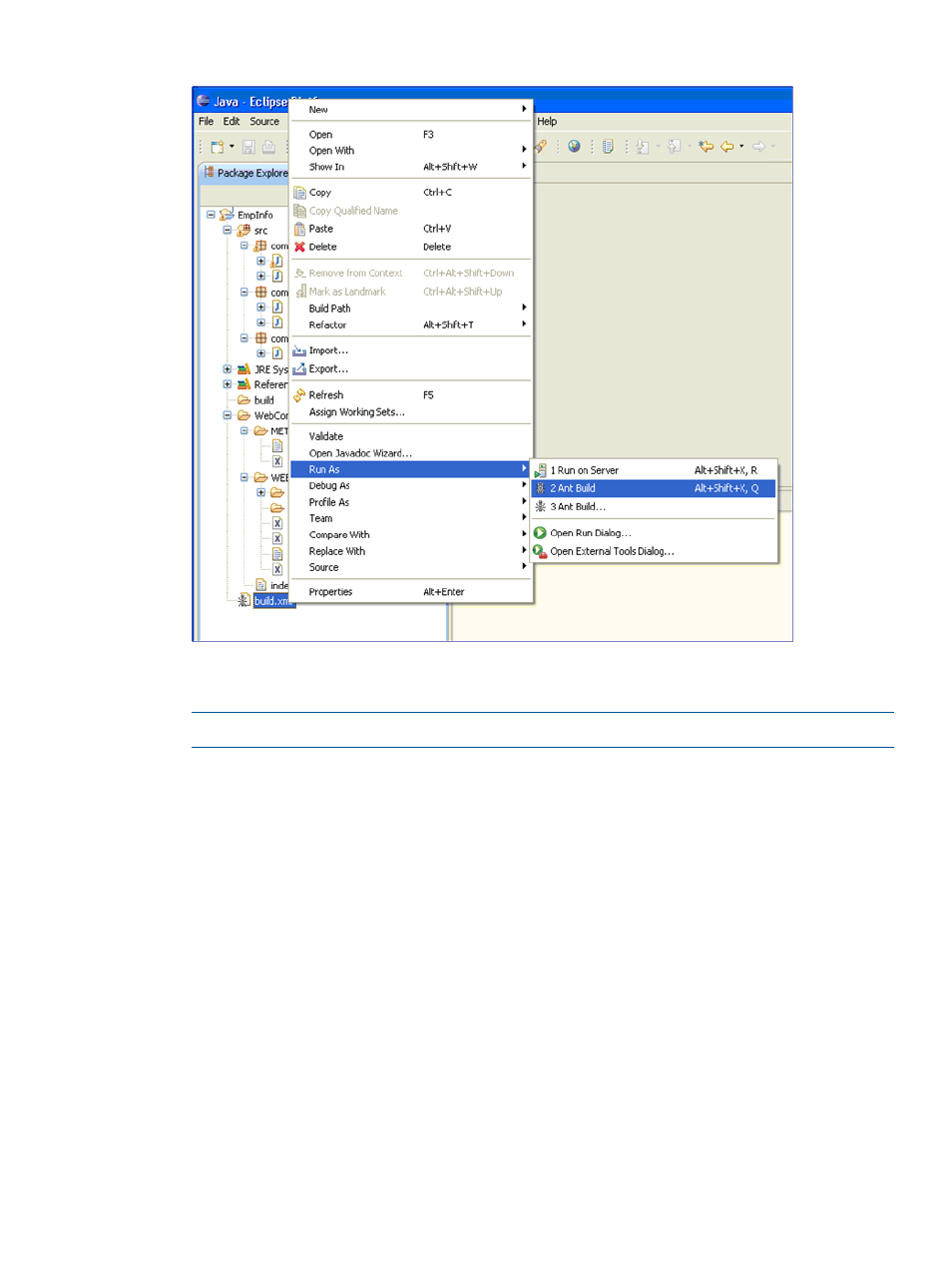Select the build folder in tree
Viewport: 952px width, 1268px height.
tap(263, 400)
